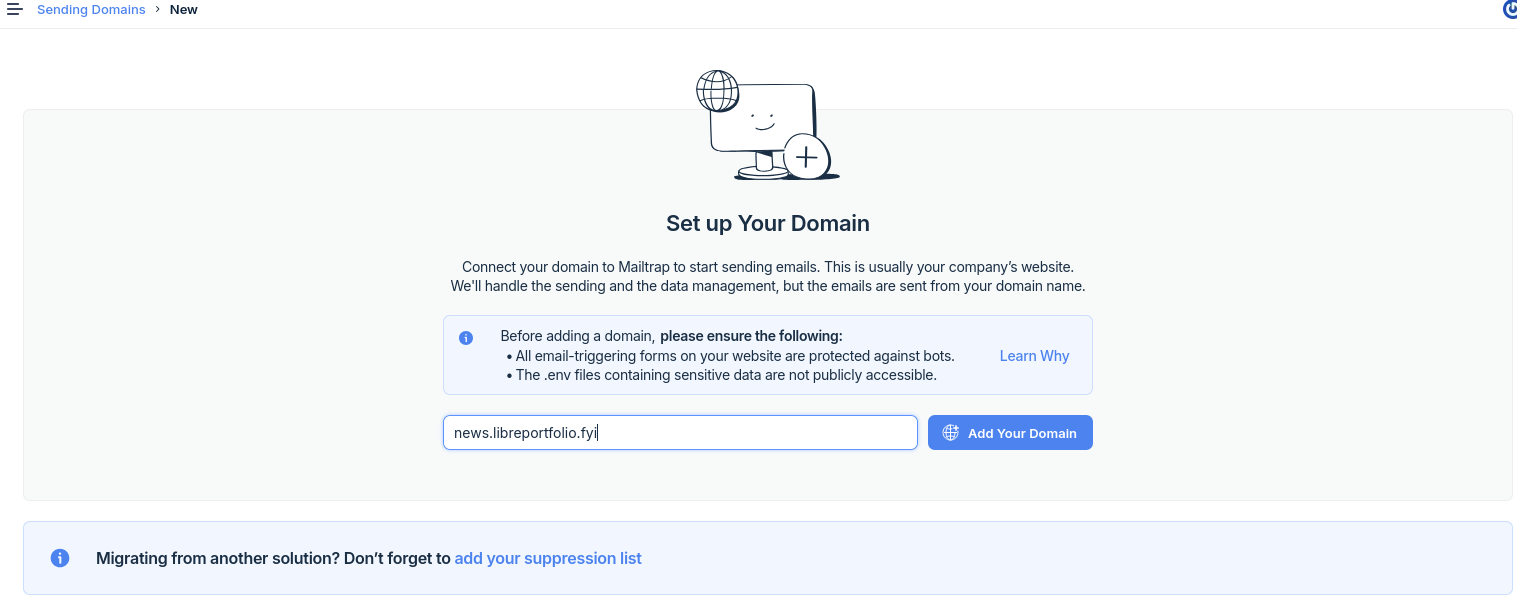1517x607 pixels.
Task: Open the navigation hamburger menu
Action: tap(15, 9)
